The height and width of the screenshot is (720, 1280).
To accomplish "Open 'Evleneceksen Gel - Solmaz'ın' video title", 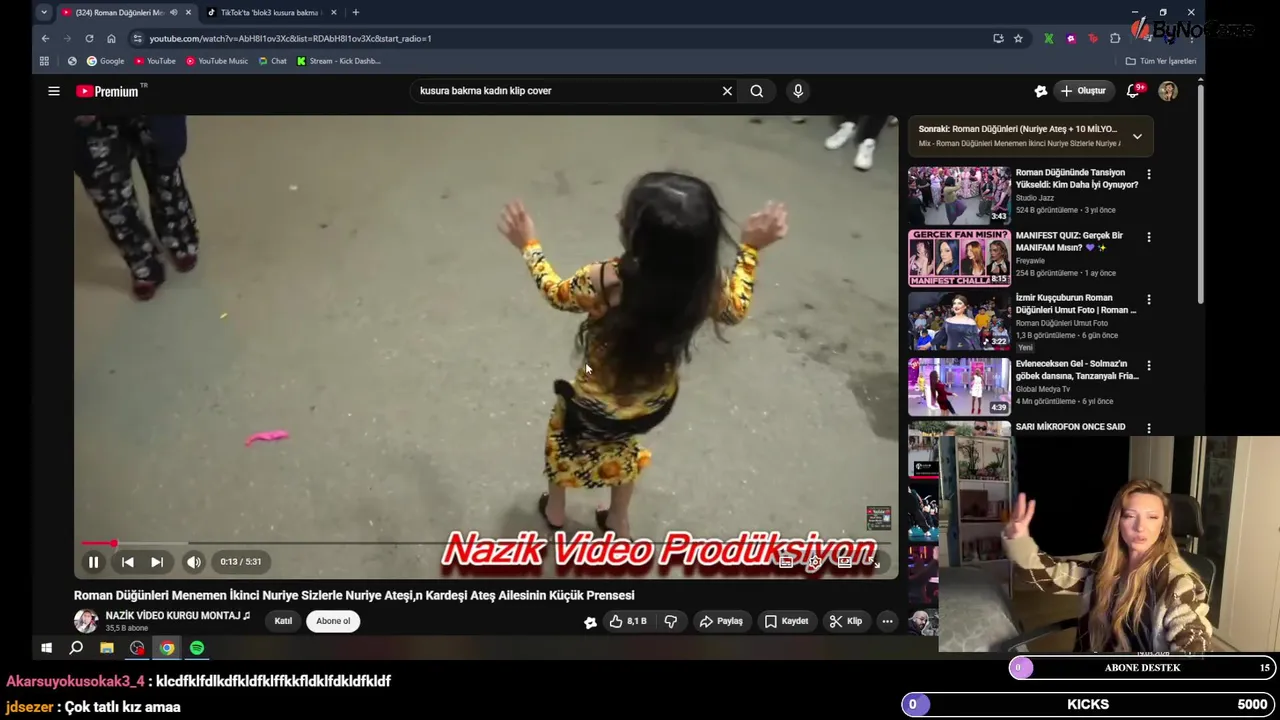I will coord(1077,370).
